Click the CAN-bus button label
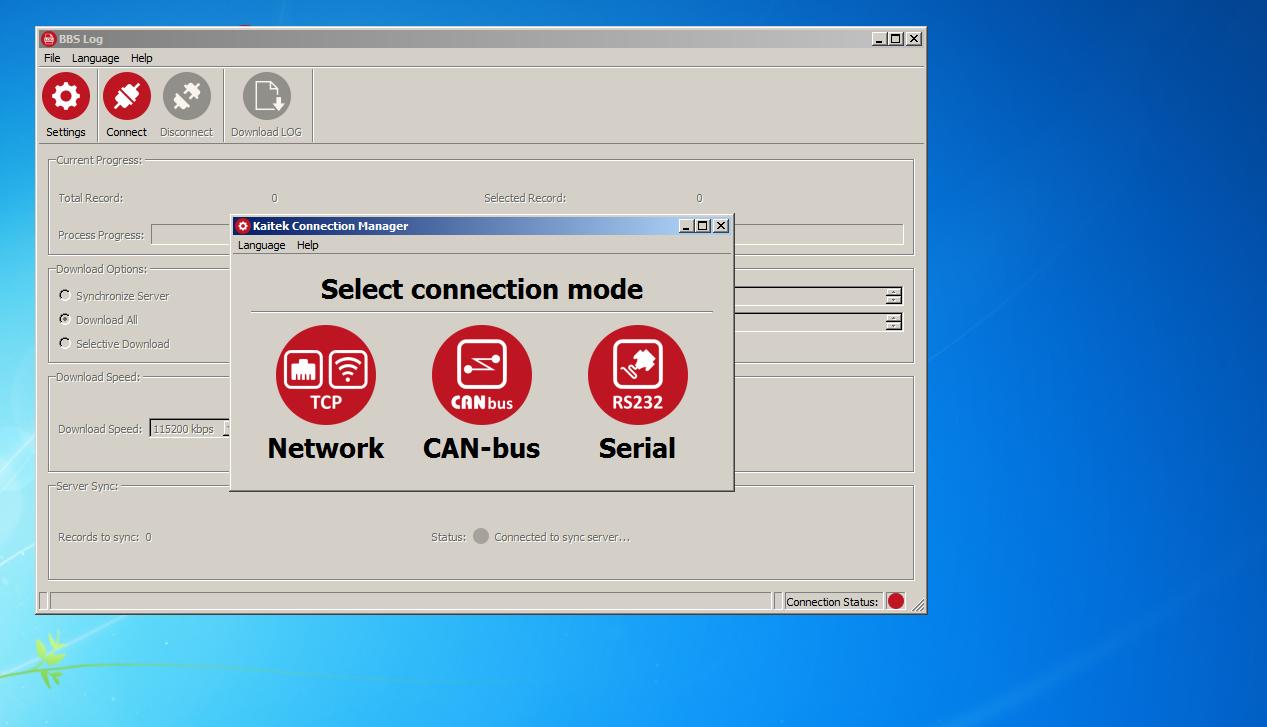The image size is (1267, 727). point(481,448)
